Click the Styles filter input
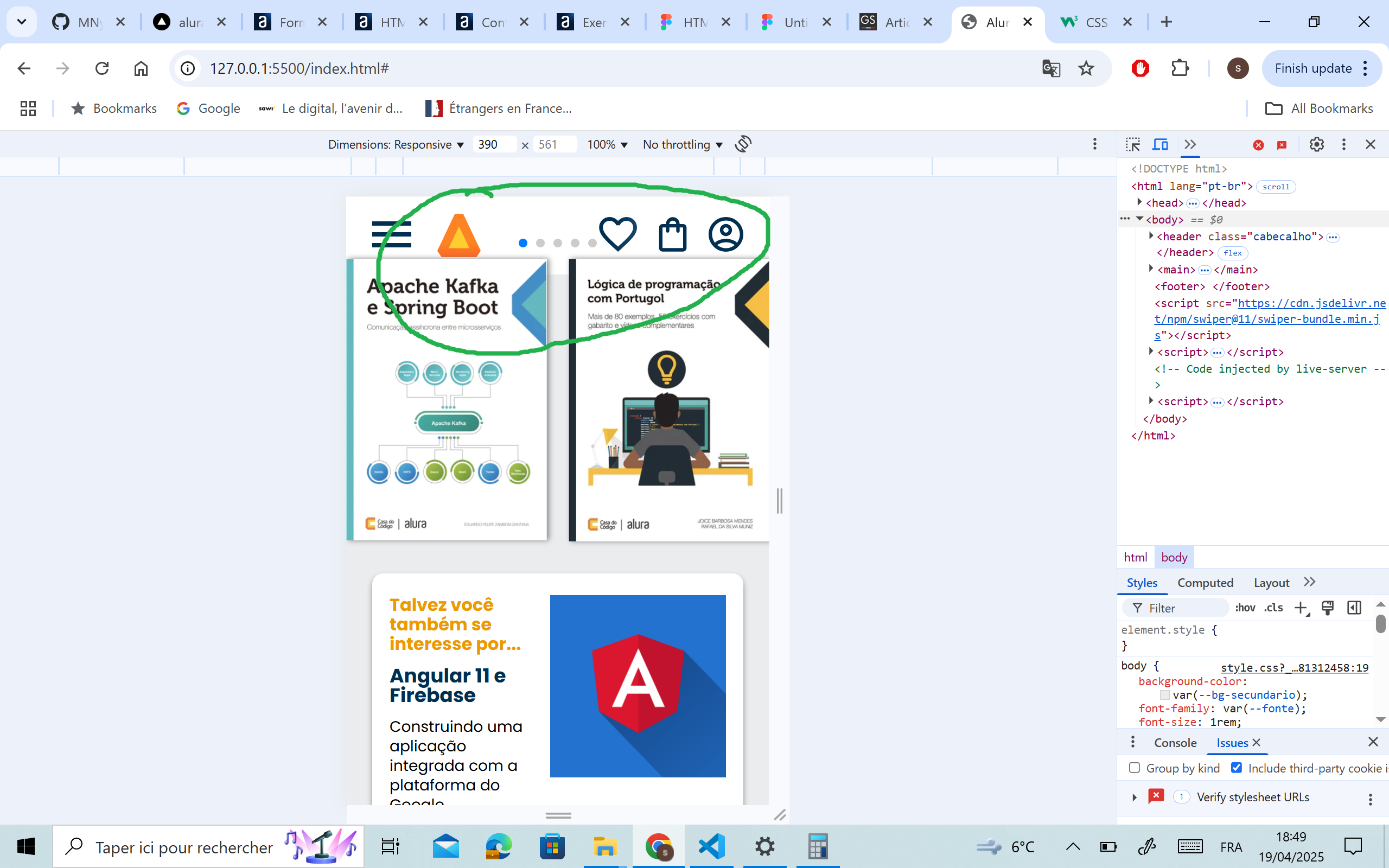The height and width of the screenshot is (868, 1389). [x=1175, y=608]
